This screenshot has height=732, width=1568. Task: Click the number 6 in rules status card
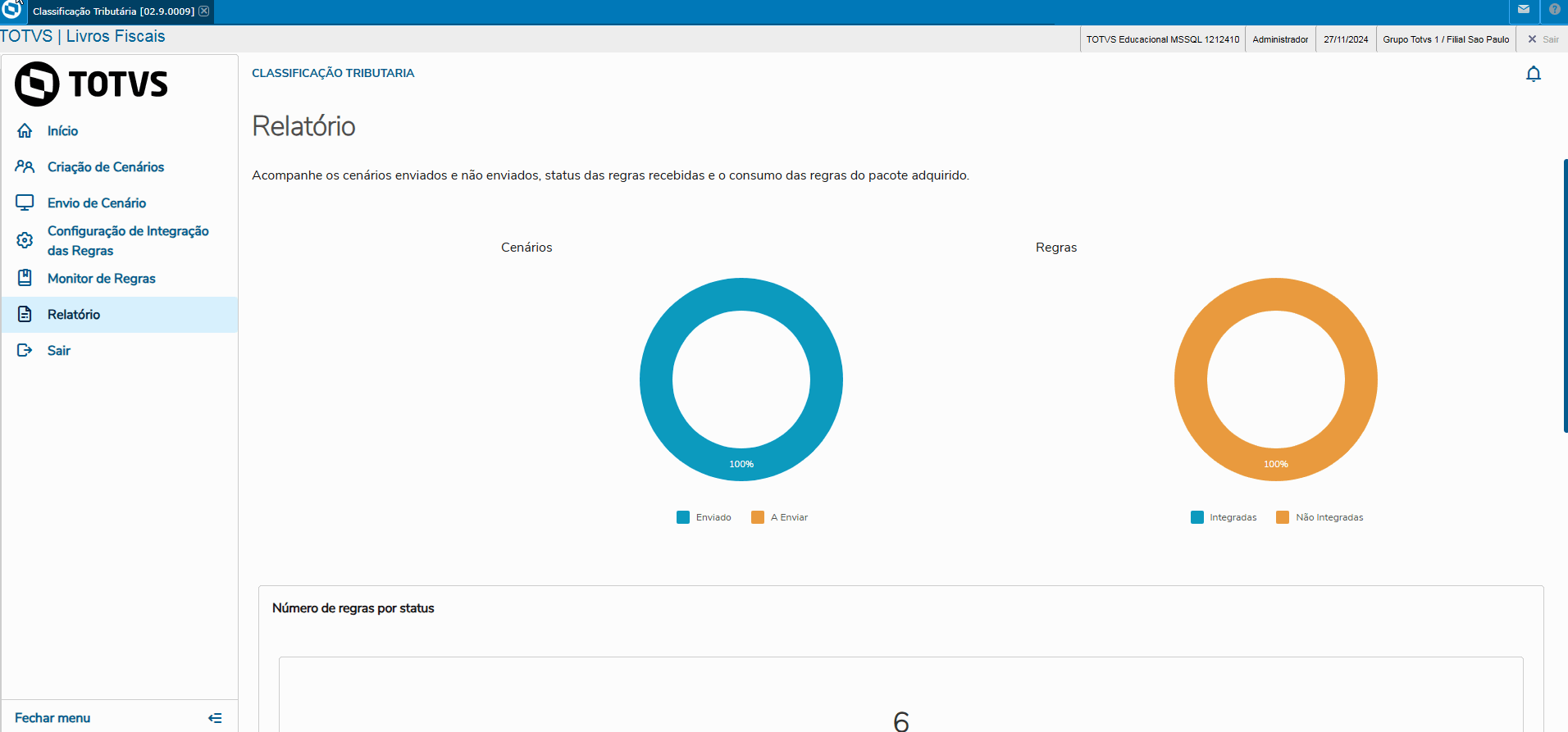pyautogui.click(x=901, y=721)
